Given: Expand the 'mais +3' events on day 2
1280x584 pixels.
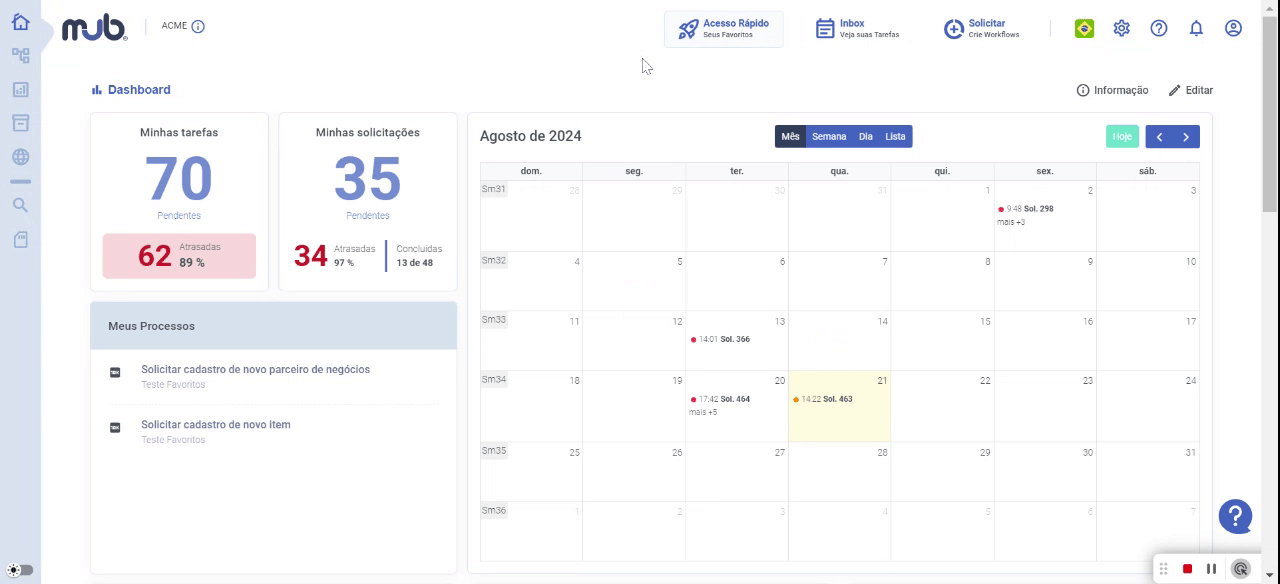Looking at the screenshot, I should pyautogui.click(x=1011, y=222).
